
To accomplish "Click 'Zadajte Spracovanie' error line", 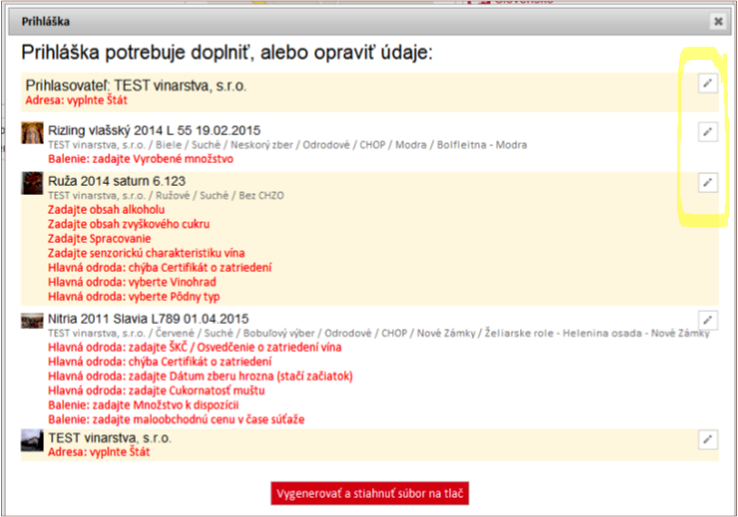I will coord(99,239).
